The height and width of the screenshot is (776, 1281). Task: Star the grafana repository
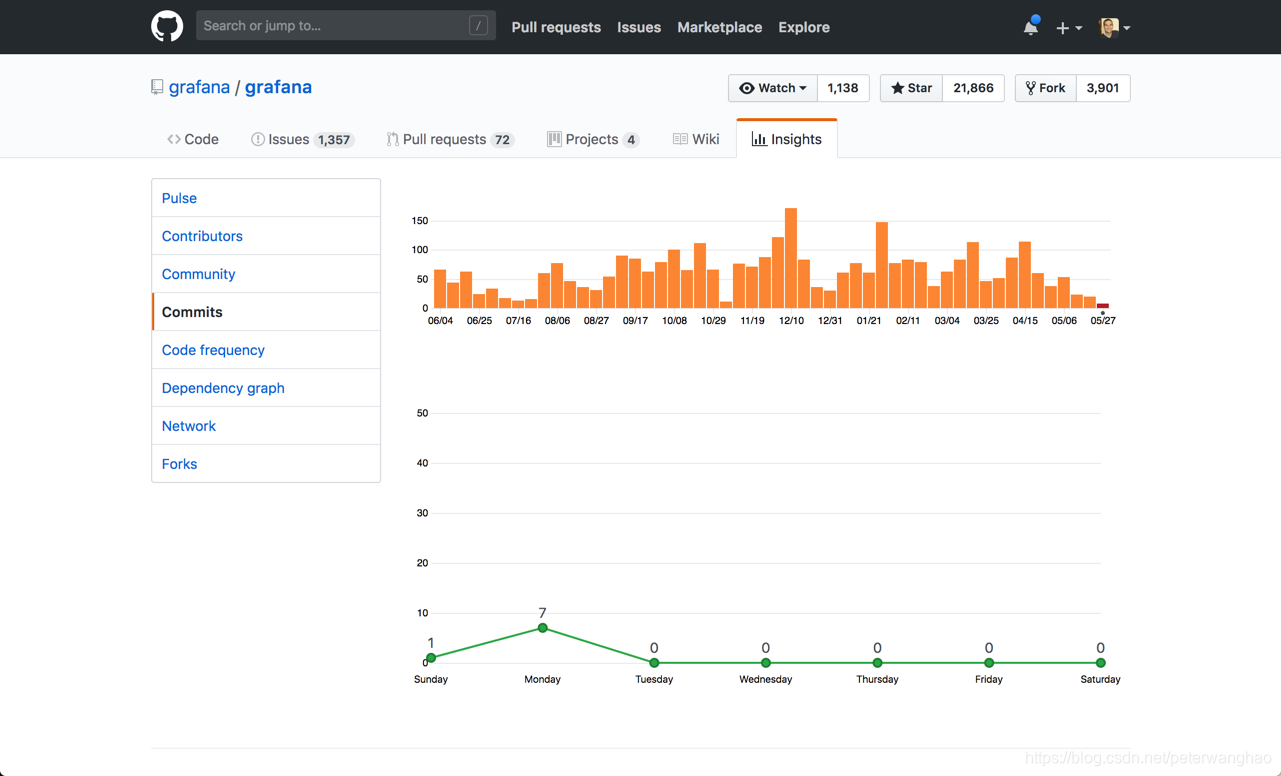[x=910, y=88]
